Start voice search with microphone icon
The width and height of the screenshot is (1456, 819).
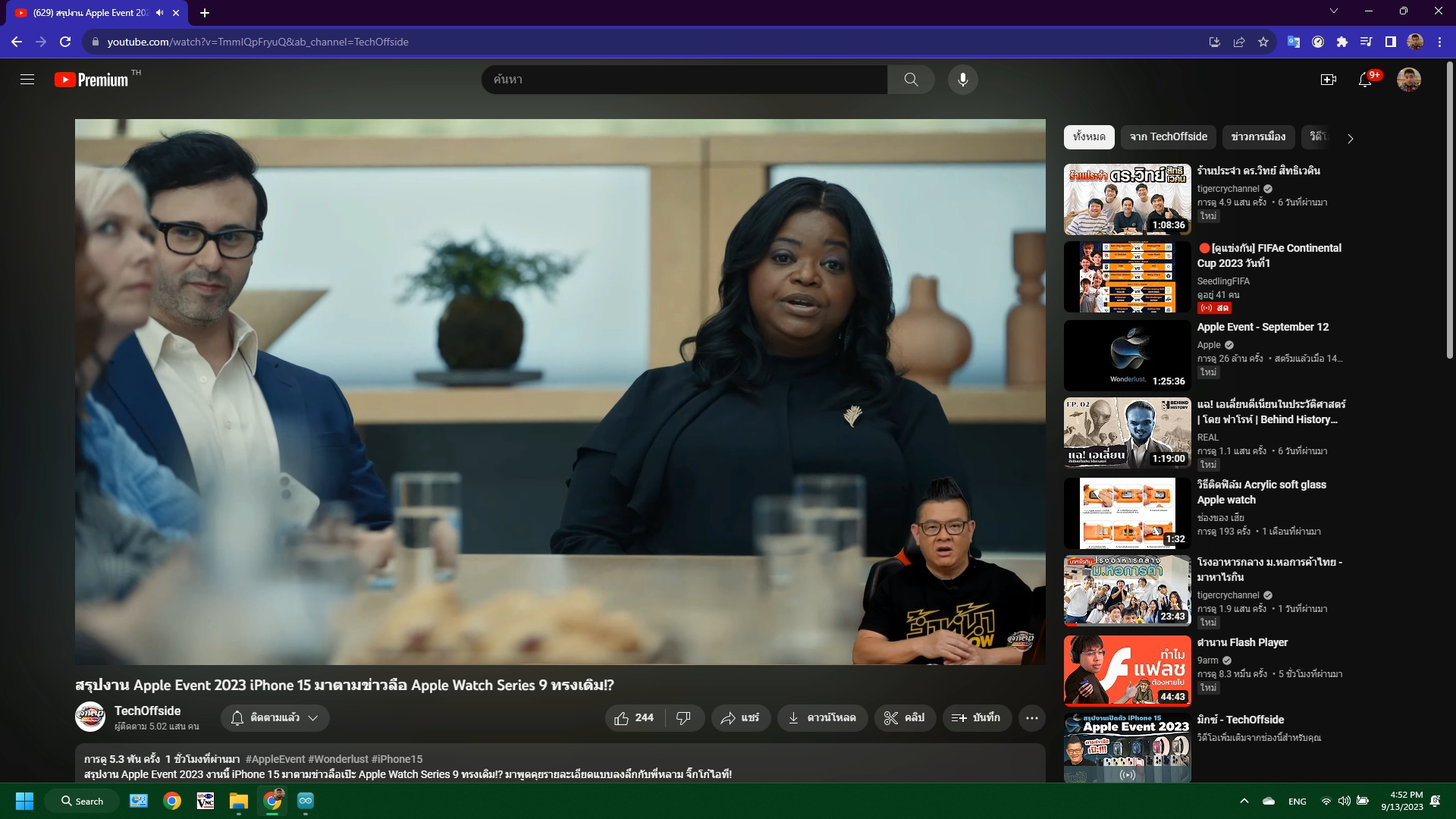click(962, 80)
